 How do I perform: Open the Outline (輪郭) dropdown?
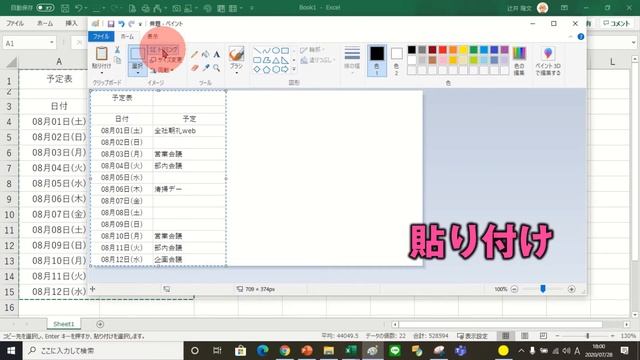[312, 50]
